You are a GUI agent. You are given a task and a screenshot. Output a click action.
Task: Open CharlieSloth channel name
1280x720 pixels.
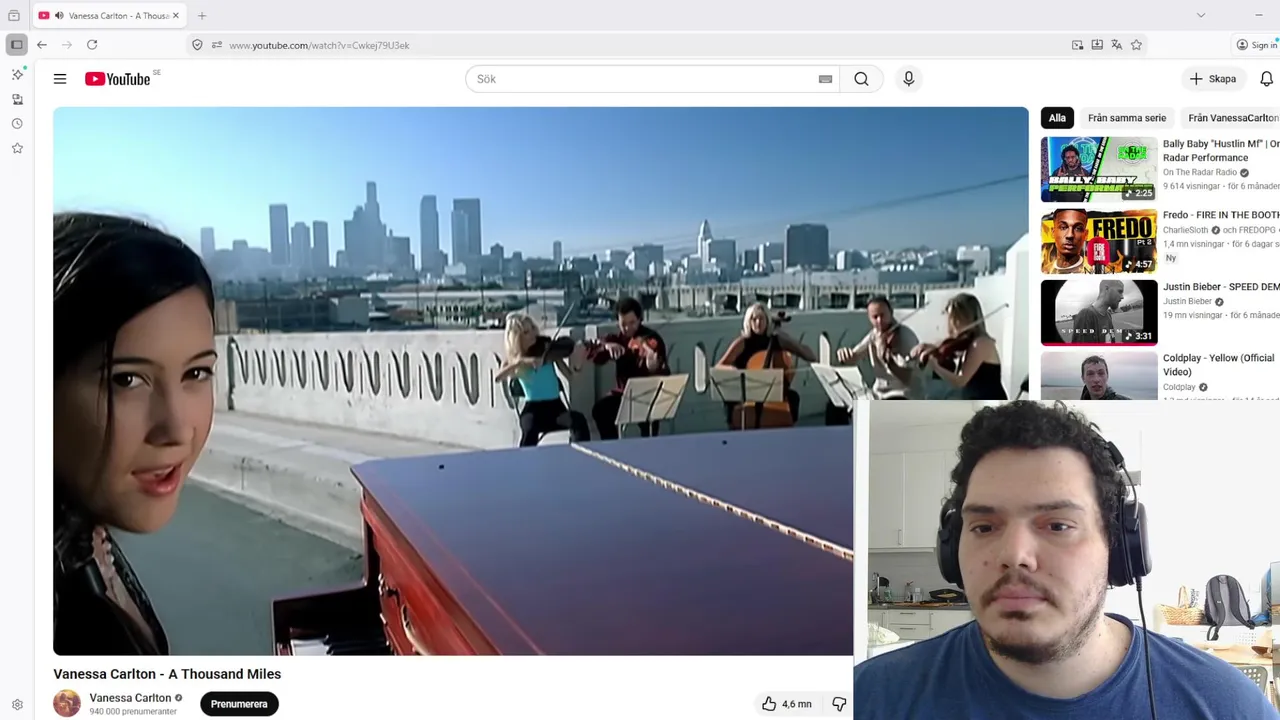point(1187,230)
